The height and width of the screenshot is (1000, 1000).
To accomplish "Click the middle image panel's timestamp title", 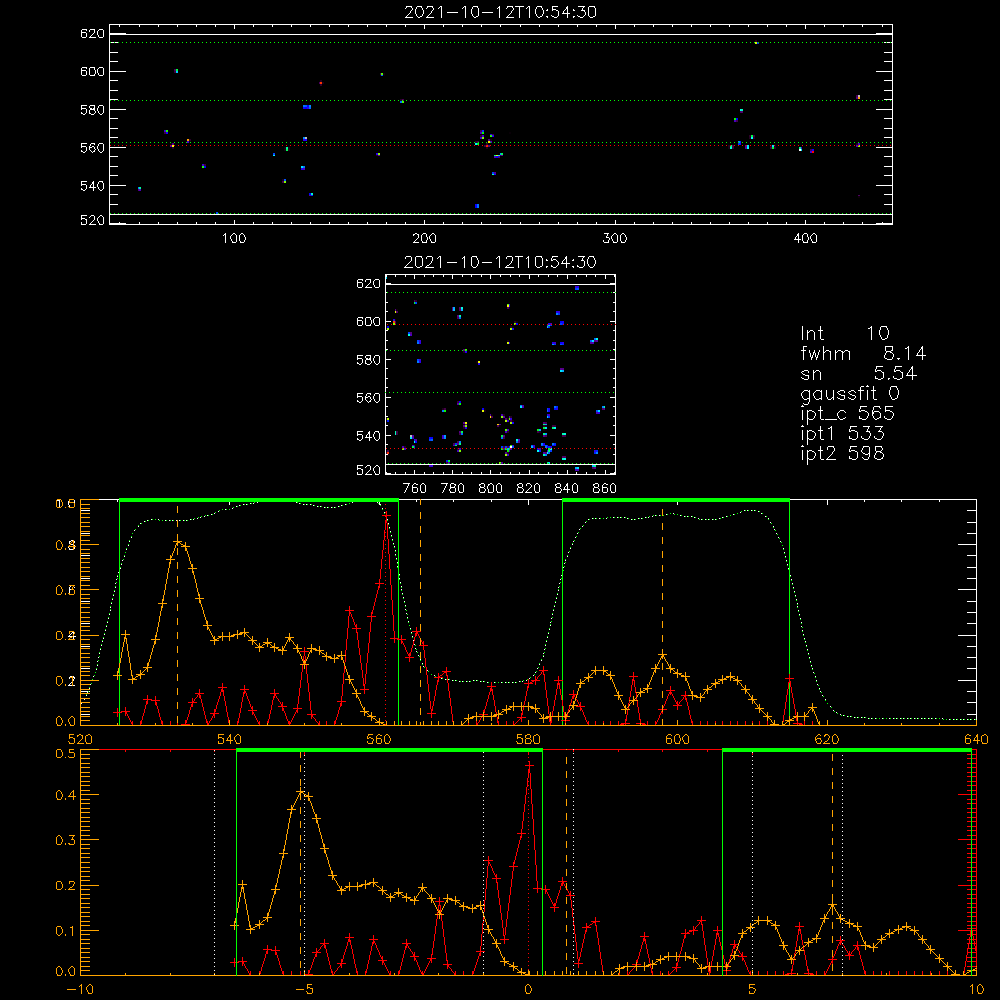I will [x=500, y=262].
